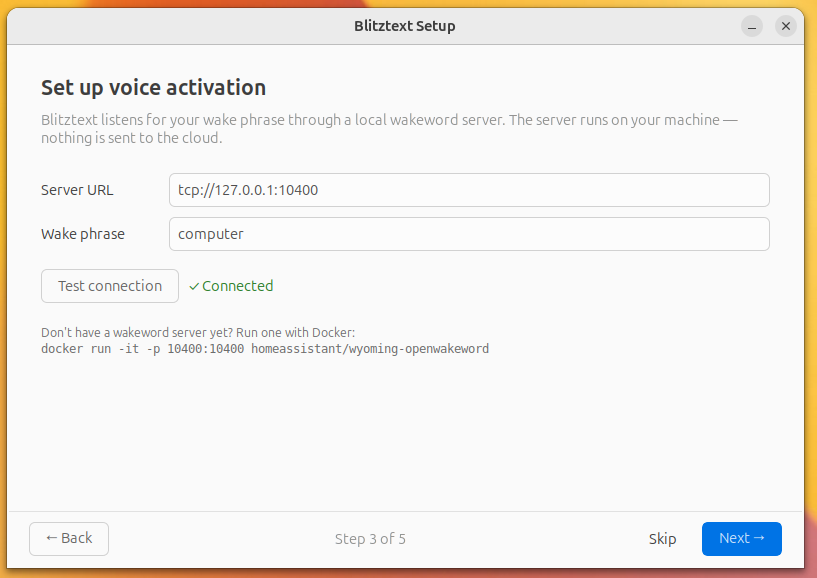Go back to the previous setup step

point(69,538)
